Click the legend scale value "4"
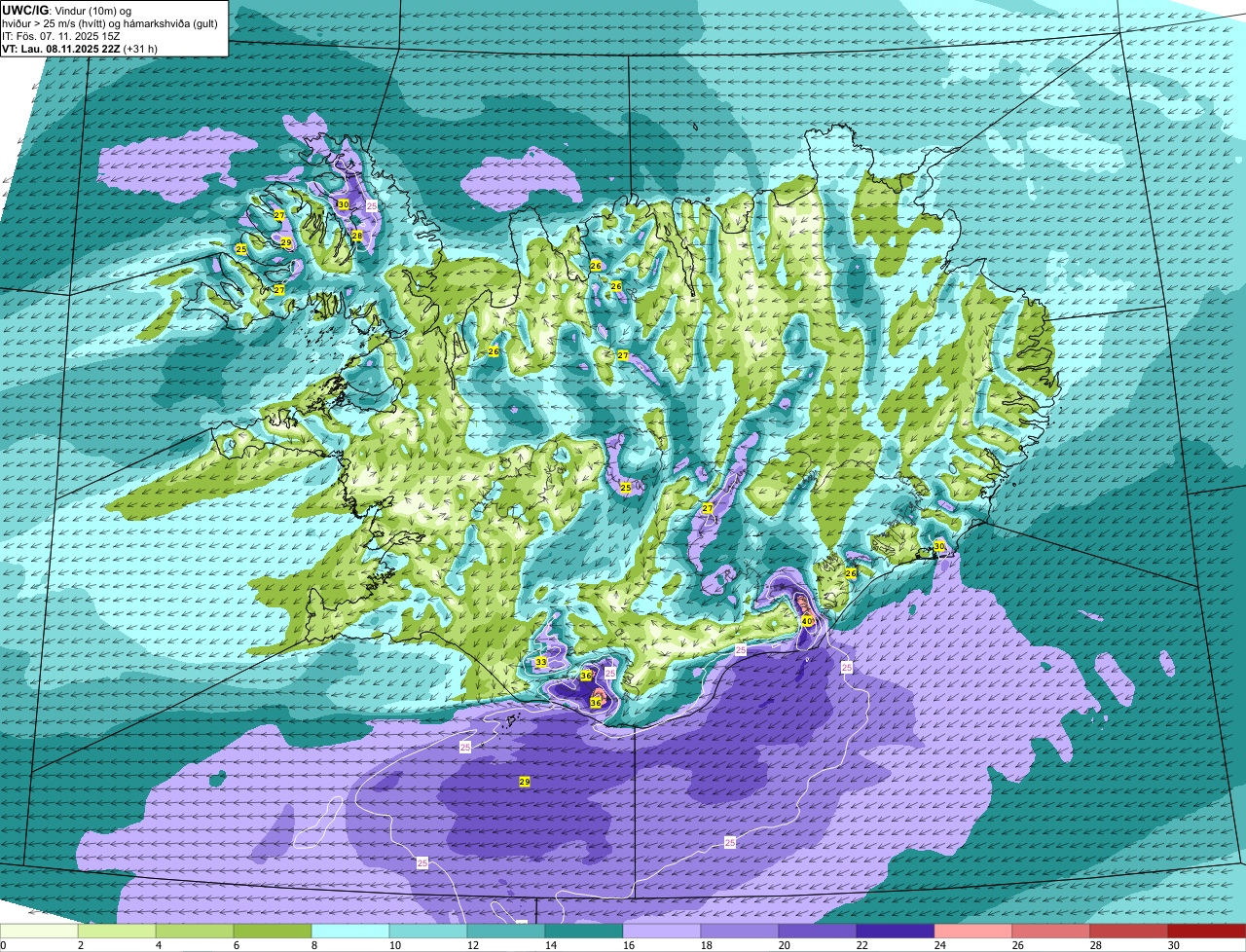The height and width of the screenshot is (952, 1246). tap(159, 945)
